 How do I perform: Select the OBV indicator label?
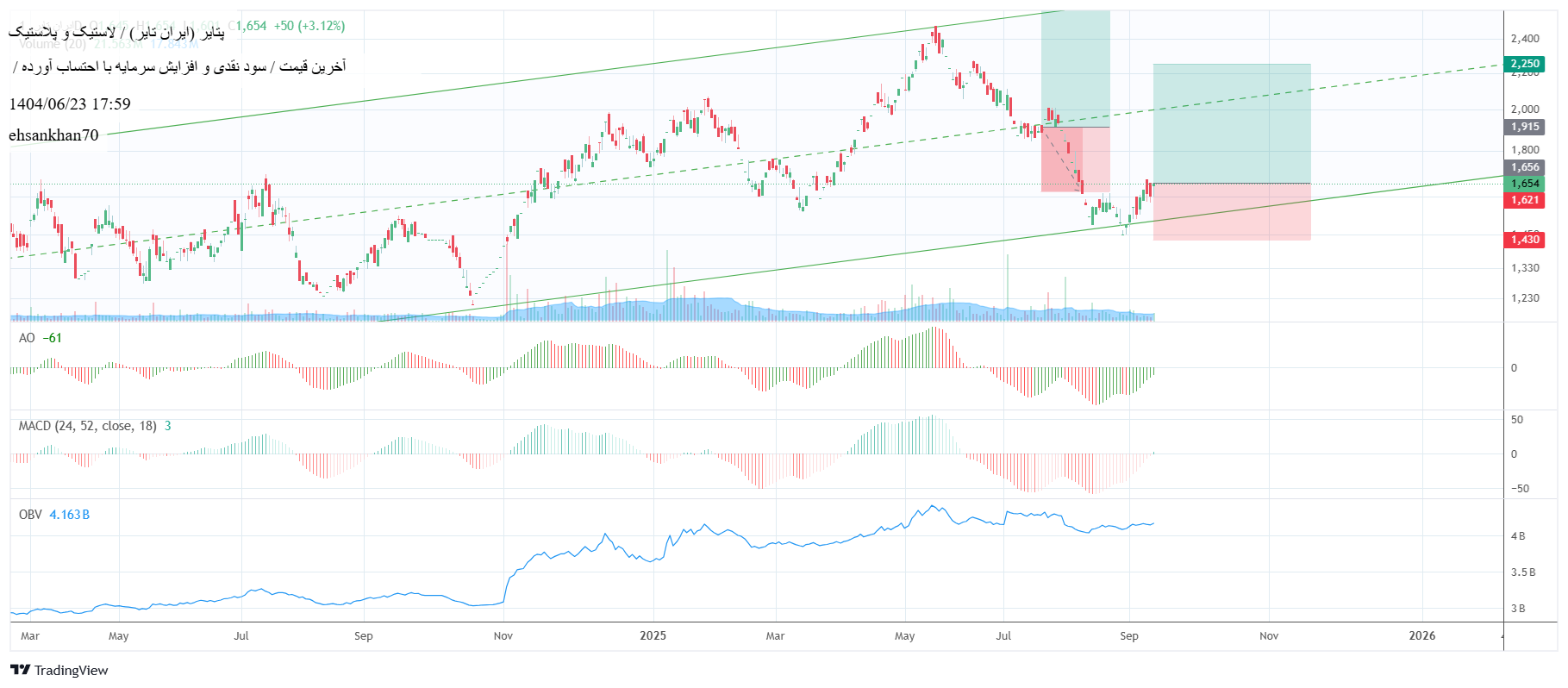click(30, 515)
